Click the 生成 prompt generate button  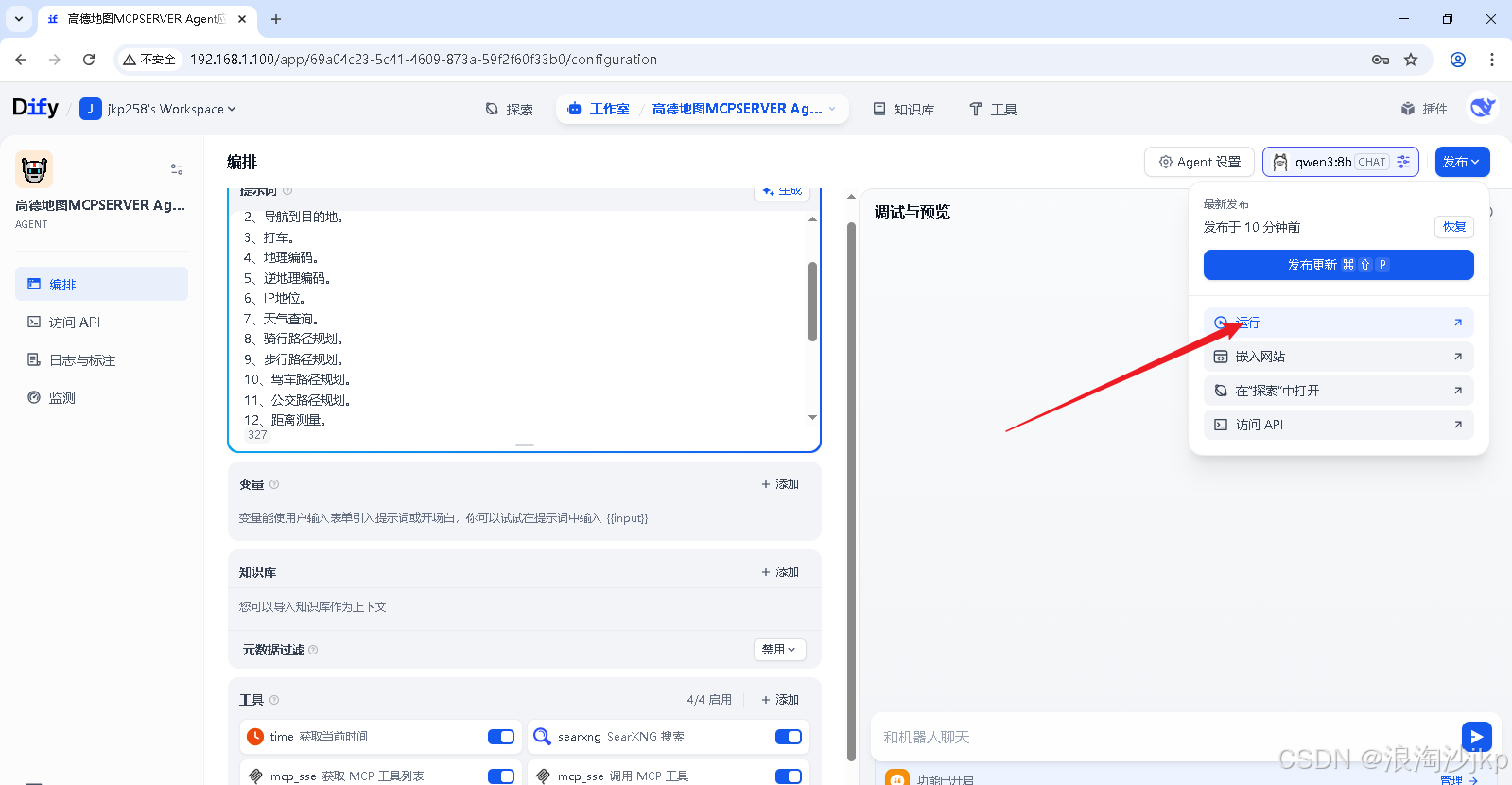[x=782, y=191]
